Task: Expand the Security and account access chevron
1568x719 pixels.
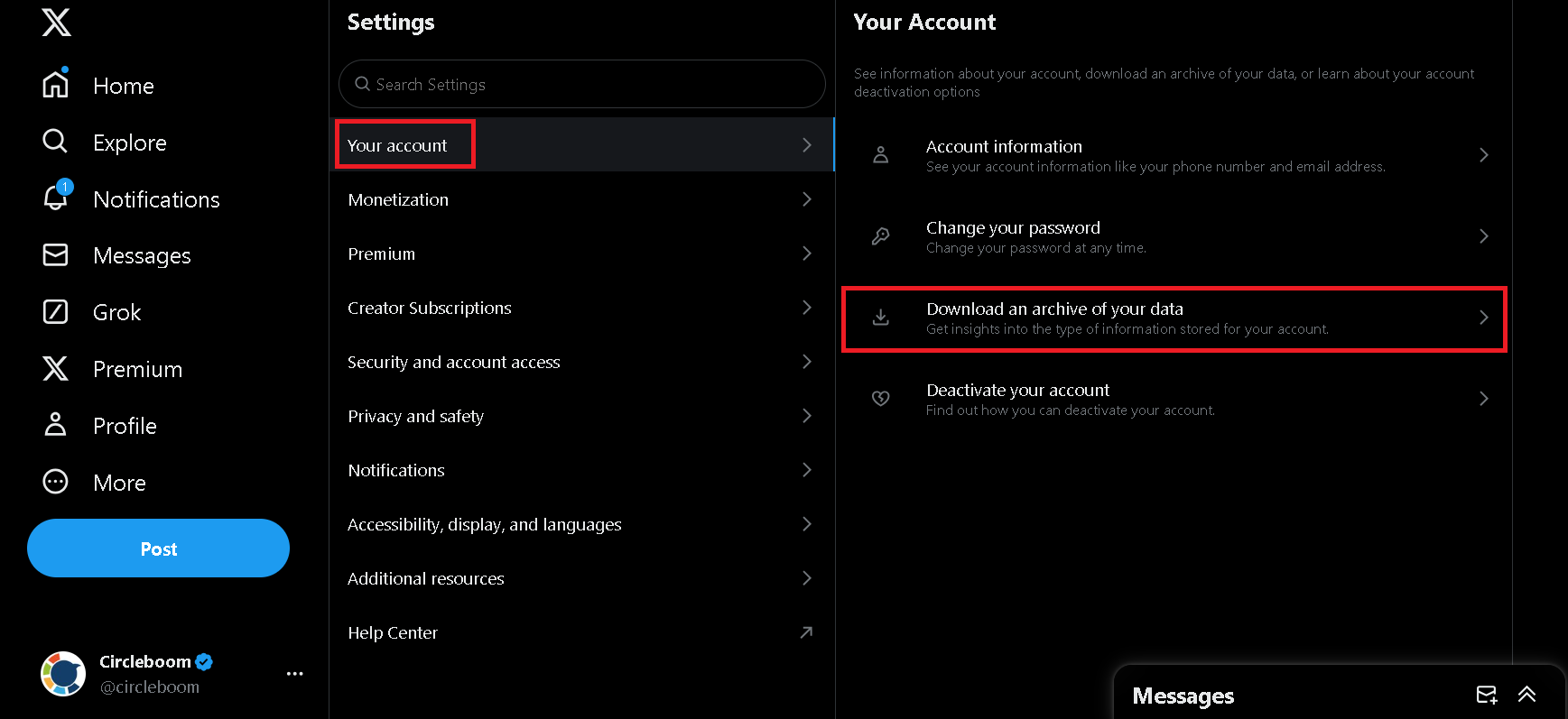Action: [x=806, y=362]
